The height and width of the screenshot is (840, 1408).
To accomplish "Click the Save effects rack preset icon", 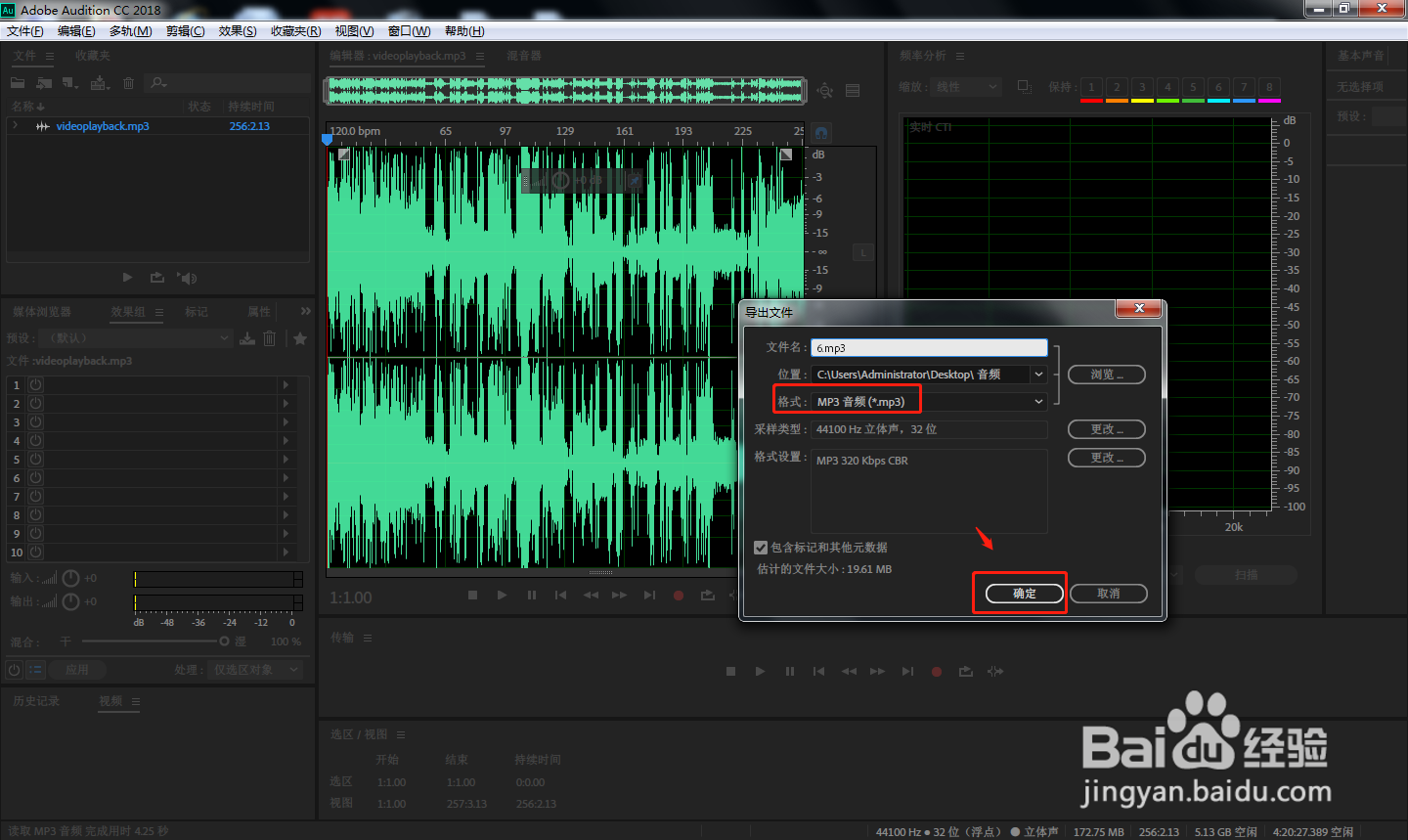I will (x=247, y=338).
